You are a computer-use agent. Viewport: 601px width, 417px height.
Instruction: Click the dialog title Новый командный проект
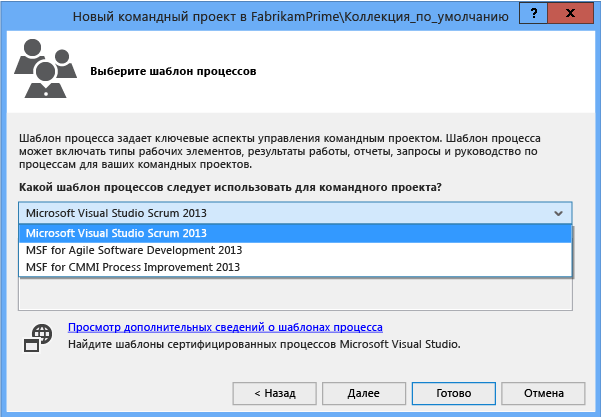pos(291,17)
